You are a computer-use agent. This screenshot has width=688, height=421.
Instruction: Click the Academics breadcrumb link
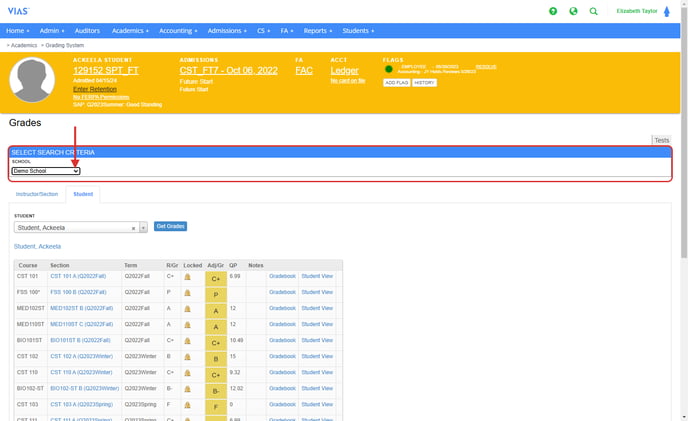pos(24,45)
